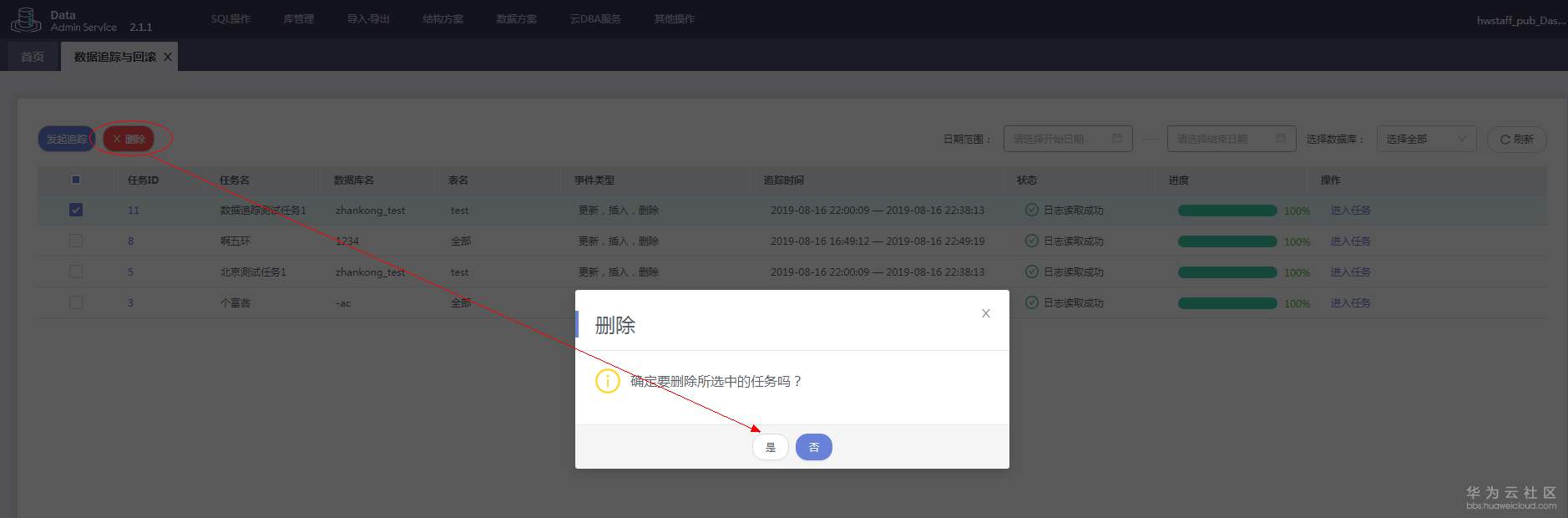Click the 任务ID column header
The height and width of the screenshot is (518, 1568).
click(x=143, y=180)
